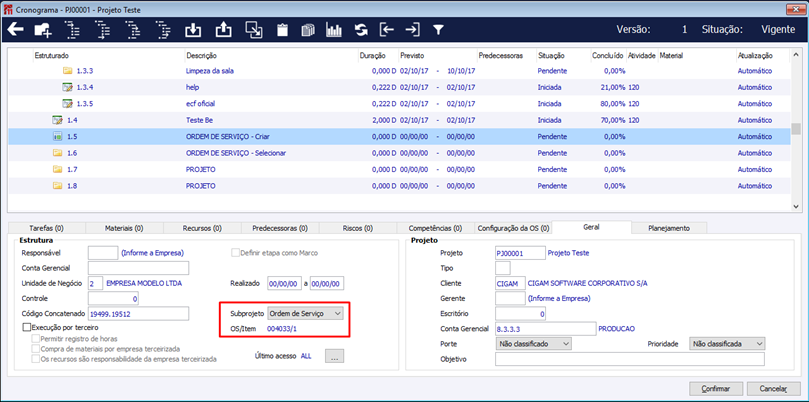
Task: Open the funnel filter icon
Action: point(438,30)
